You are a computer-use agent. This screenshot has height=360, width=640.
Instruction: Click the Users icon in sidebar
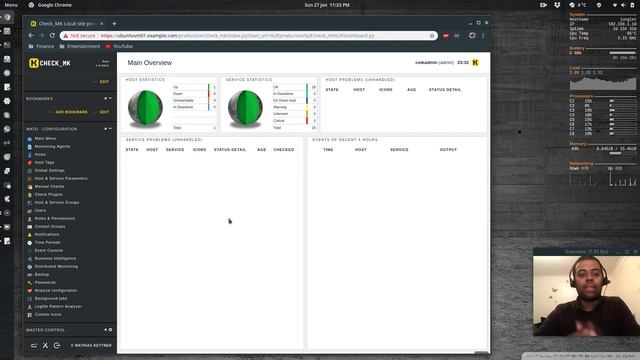29,211
